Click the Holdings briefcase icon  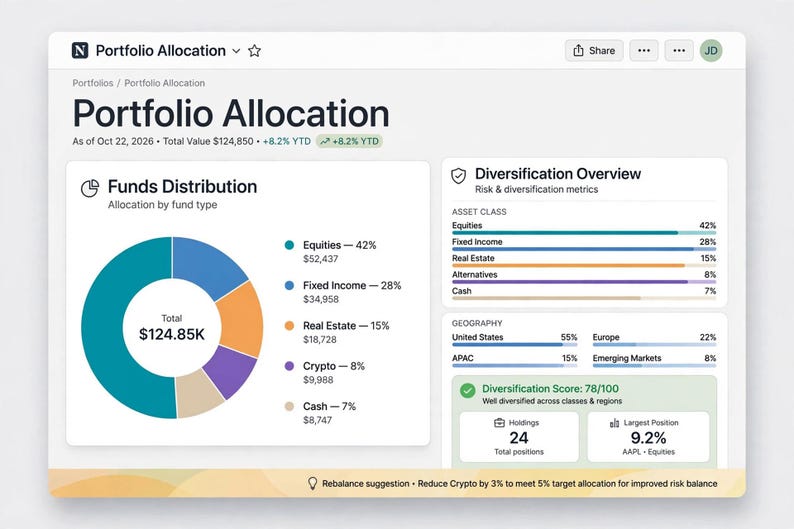499,423
